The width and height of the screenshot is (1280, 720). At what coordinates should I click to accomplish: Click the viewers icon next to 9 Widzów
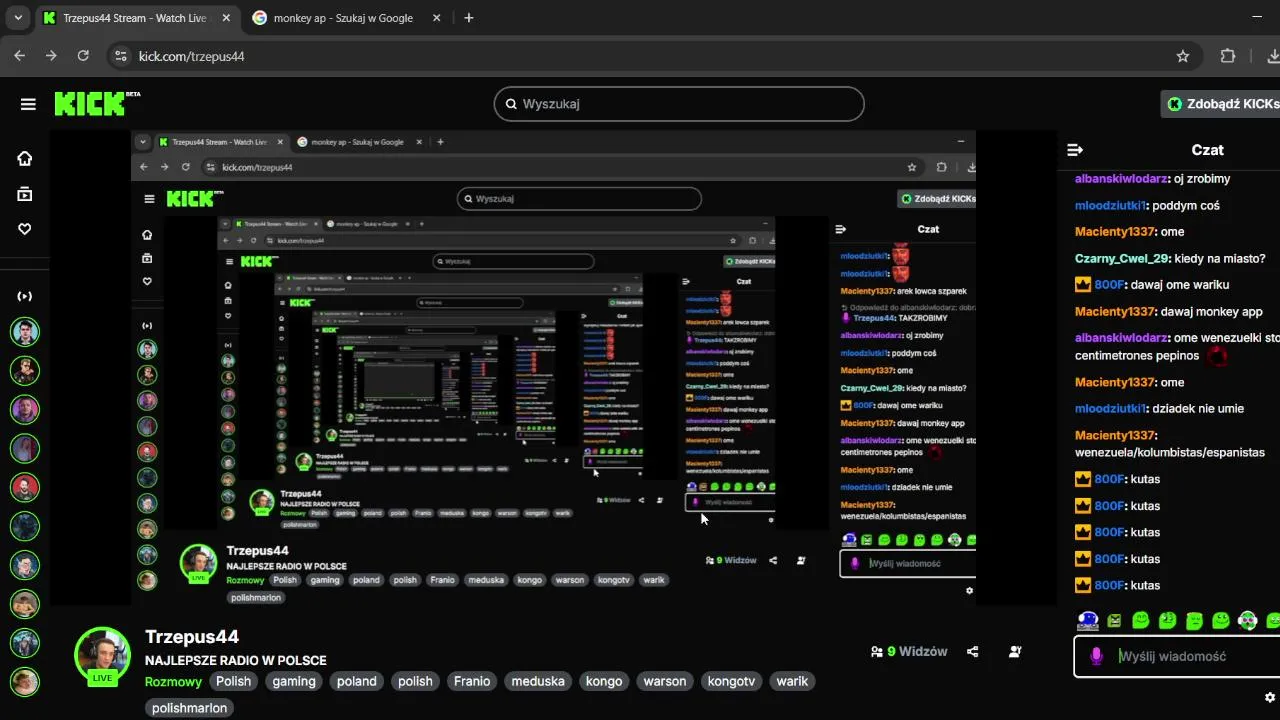pos(877,652)
